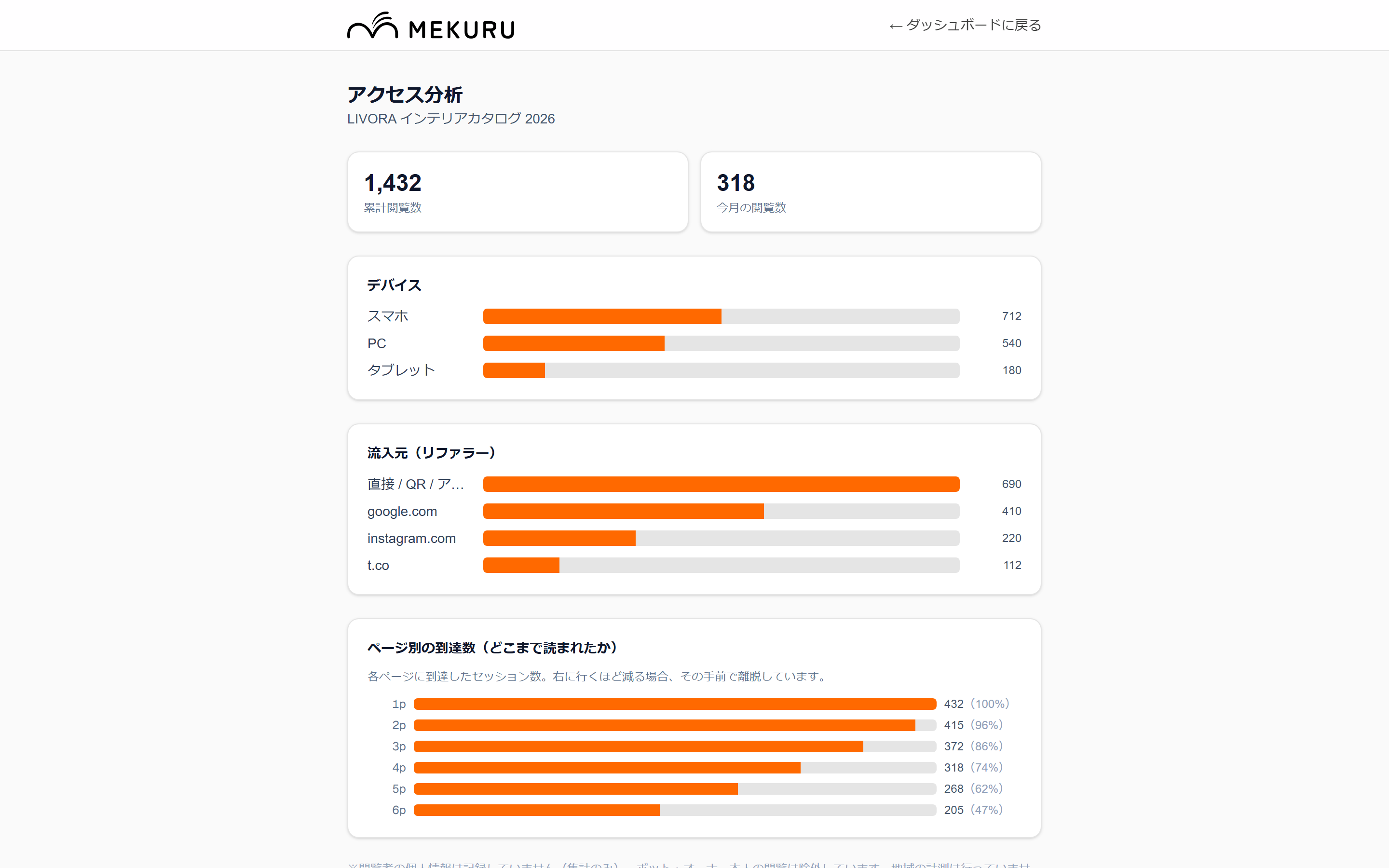Click the 3p page reach bar
The image size is (1389, 868).
pyautogui.click(x=675, y=746)
